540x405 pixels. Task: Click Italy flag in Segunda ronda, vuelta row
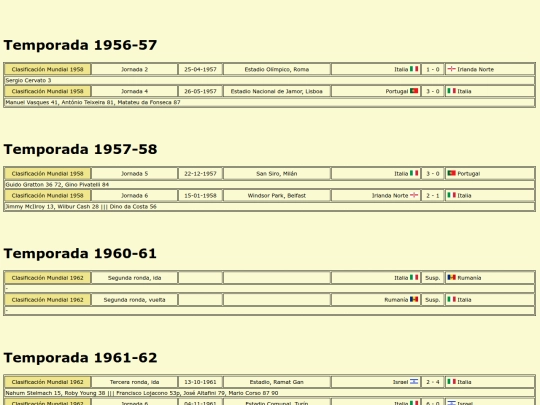[451, 300]
